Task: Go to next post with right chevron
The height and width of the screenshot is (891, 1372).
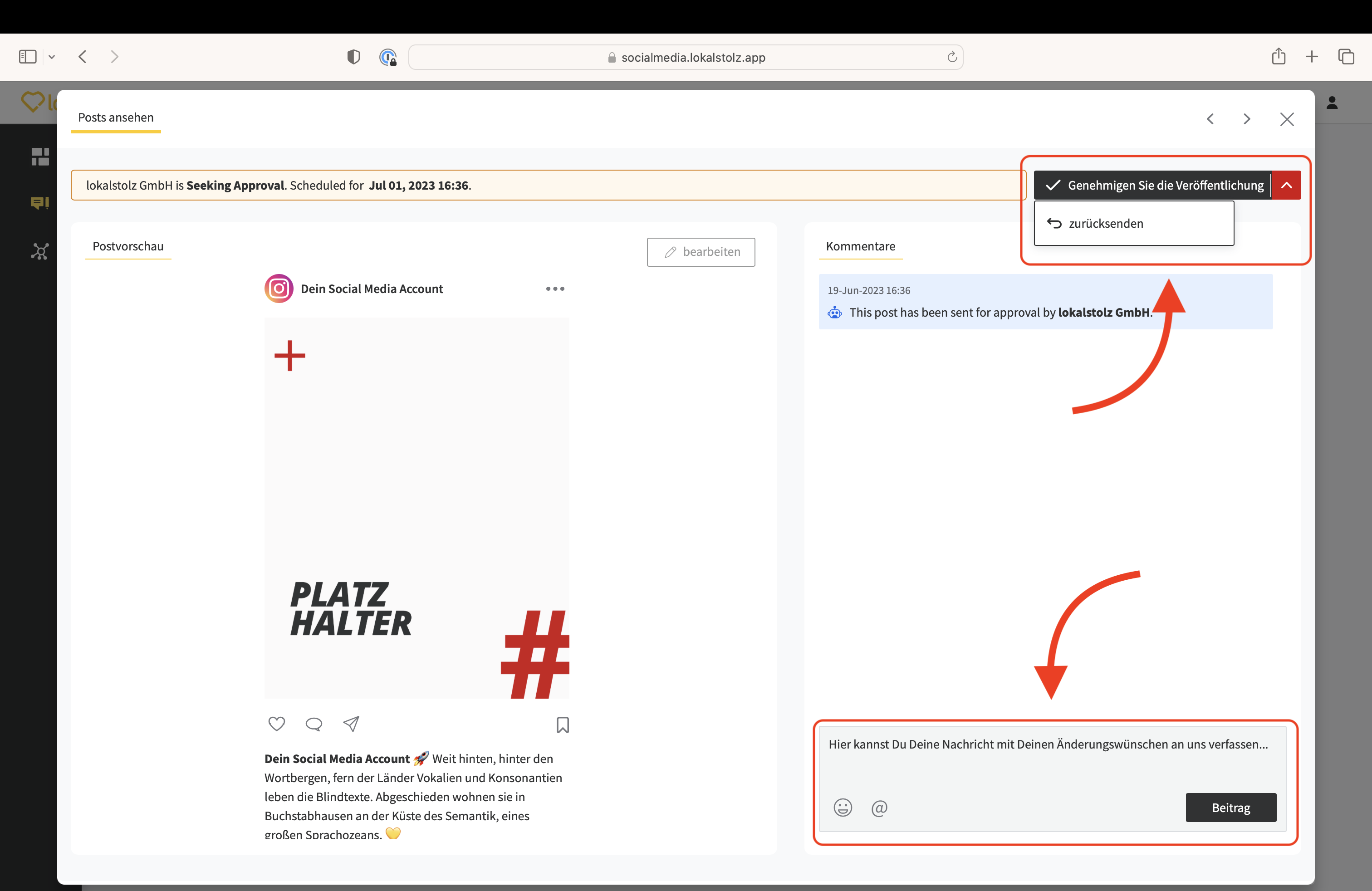Action: pyautogui.click(x=1247, y=119)
